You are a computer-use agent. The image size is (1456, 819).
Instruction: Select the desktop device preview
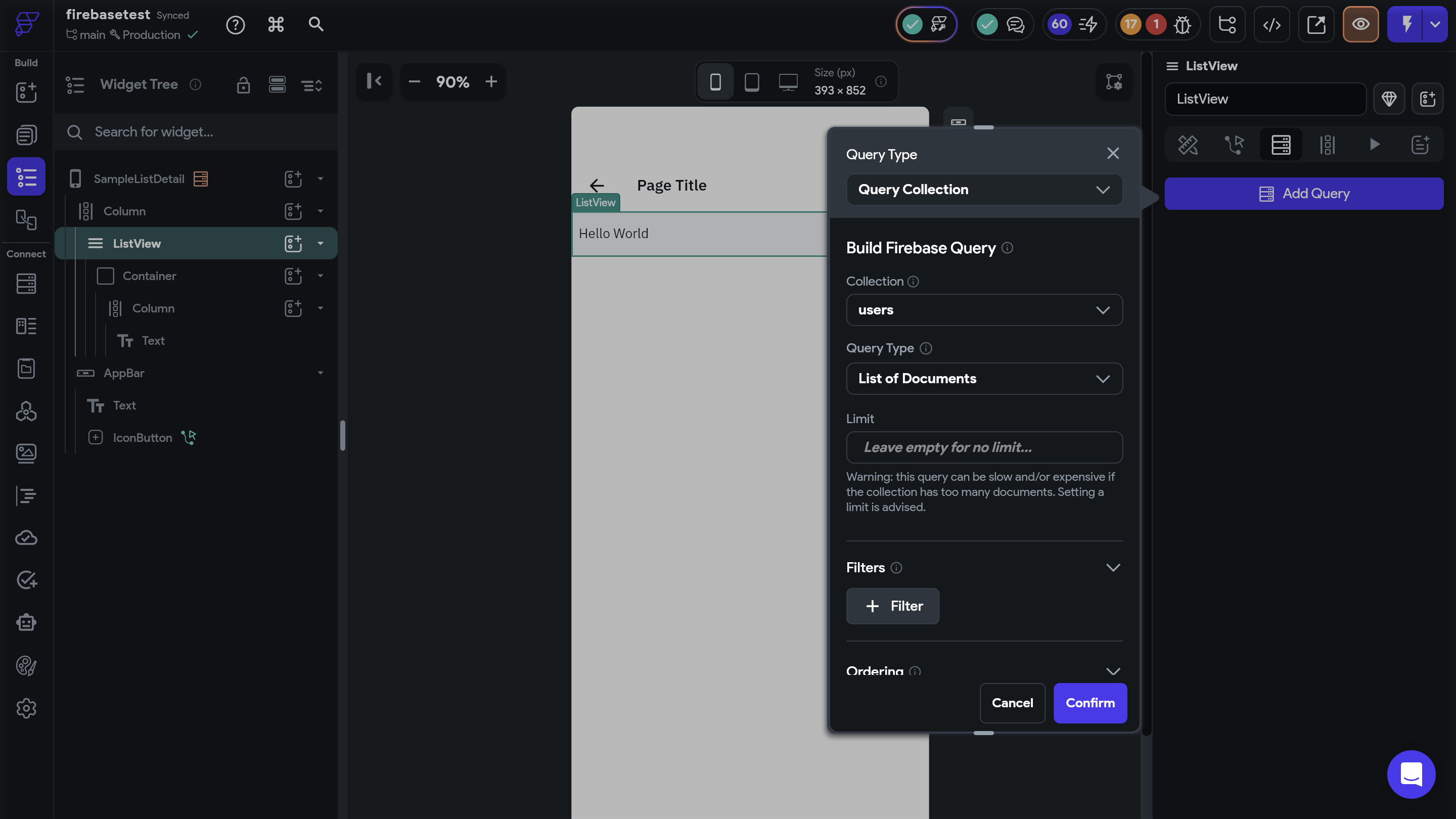tap(788, 82)
